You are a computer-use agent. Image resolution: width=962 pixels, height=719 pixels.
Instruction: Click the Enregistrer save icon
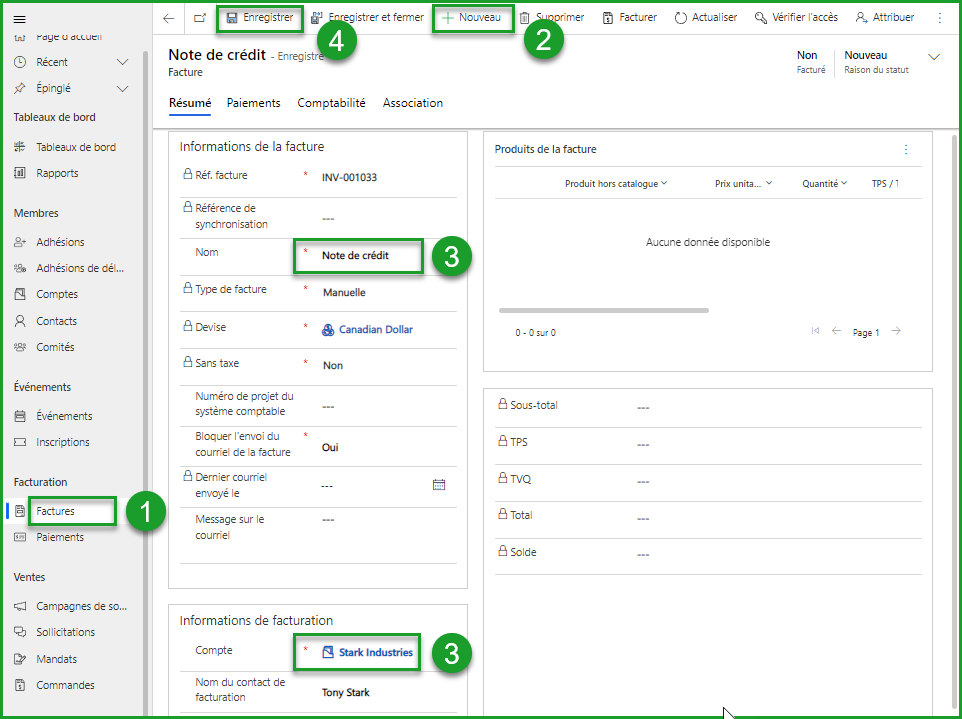pyautogui.click(x=232, y=18)
